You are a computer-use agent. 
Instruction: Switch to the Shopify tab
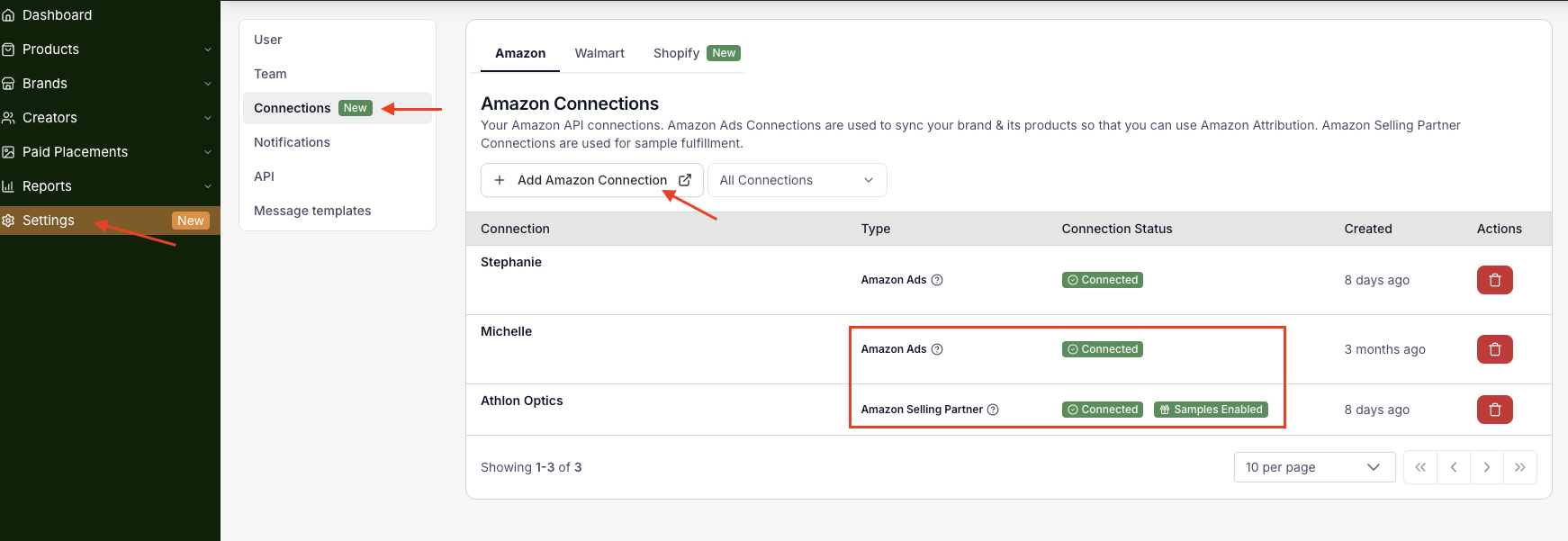(677, 53)
